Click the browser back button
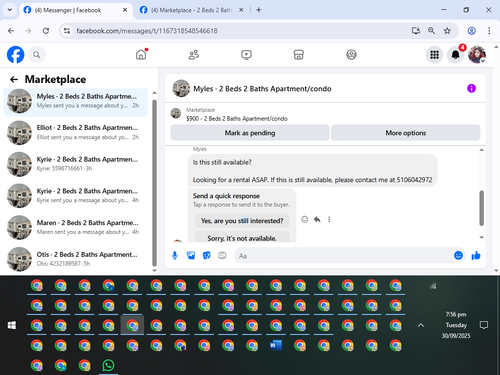The width and height of the screenshot is (500, 375). [11, 31]
